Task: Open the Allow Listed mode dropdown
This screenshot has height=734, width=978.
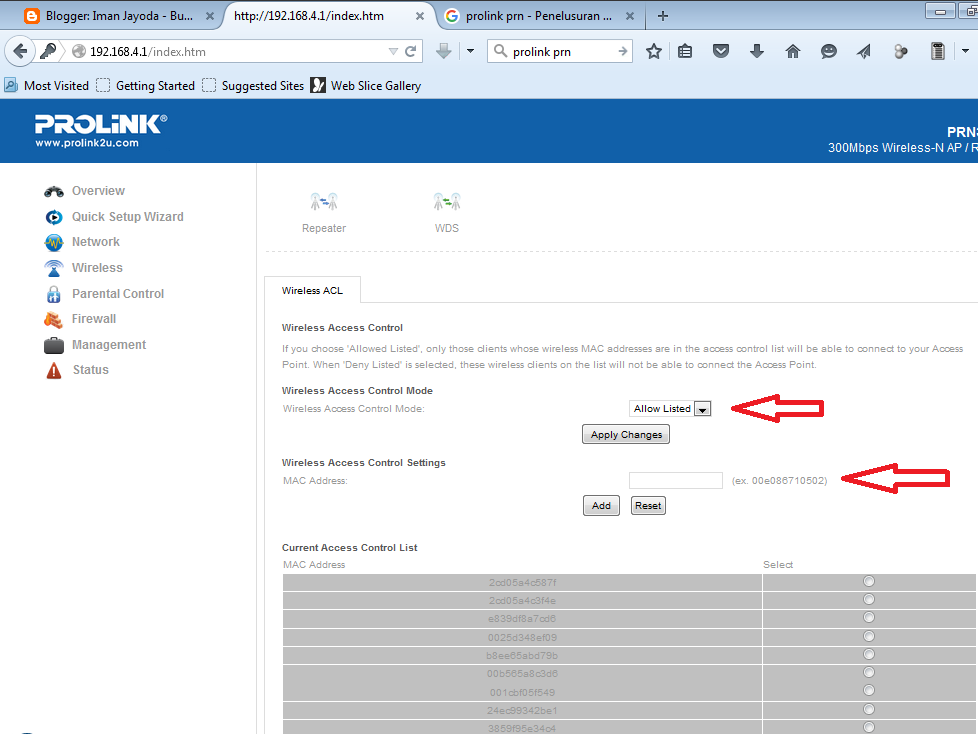Action: click(x=670, y=408)
